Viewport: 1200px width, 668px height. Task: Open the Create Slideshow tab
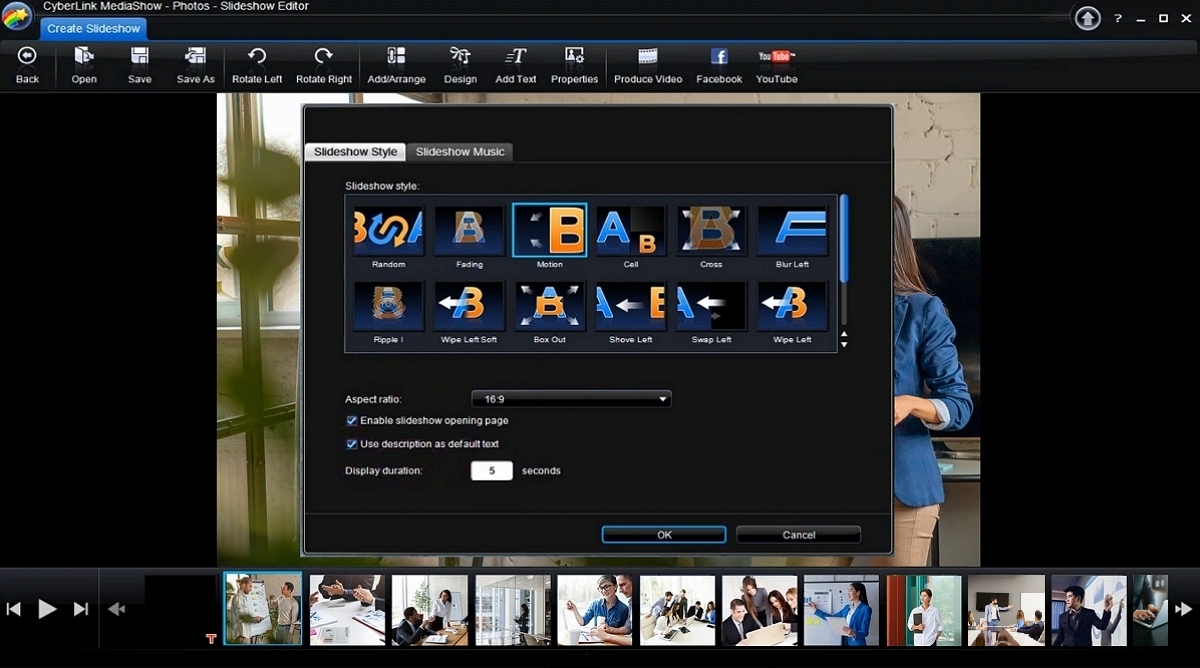93,28
